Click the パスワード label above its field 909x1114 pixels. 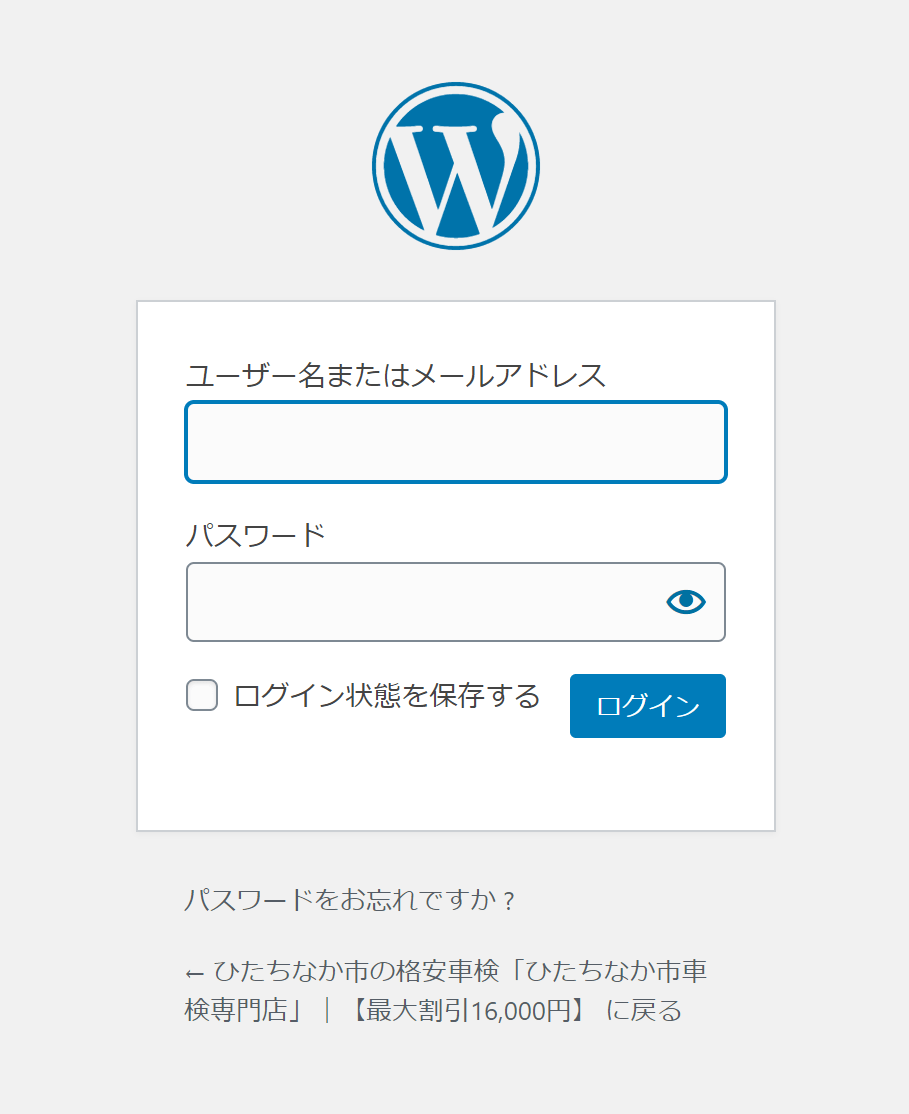click(x=256, y=535)
